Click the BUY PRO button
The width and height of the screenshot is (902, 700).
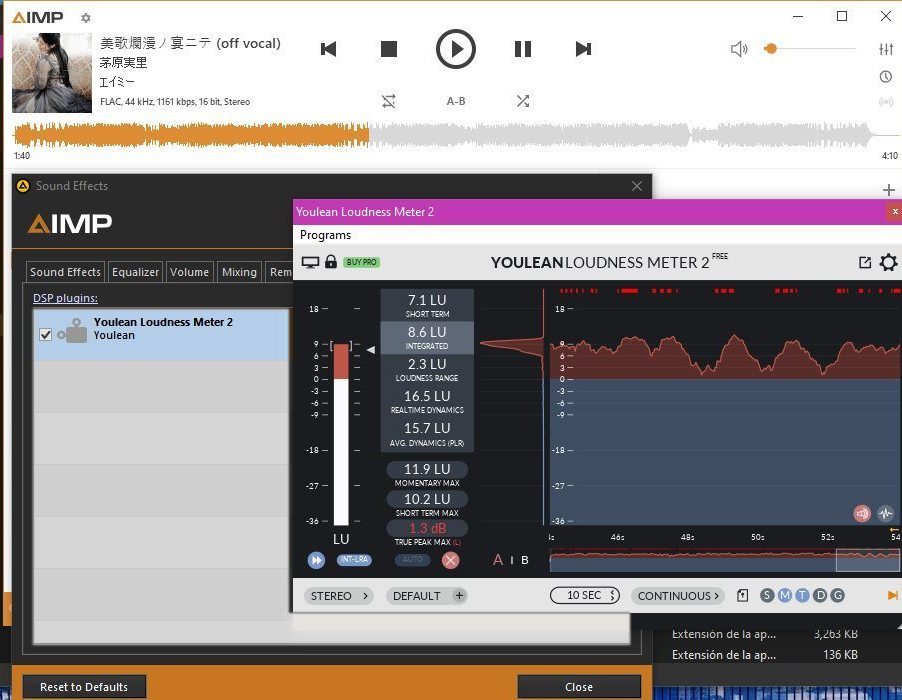pos(362,262)
